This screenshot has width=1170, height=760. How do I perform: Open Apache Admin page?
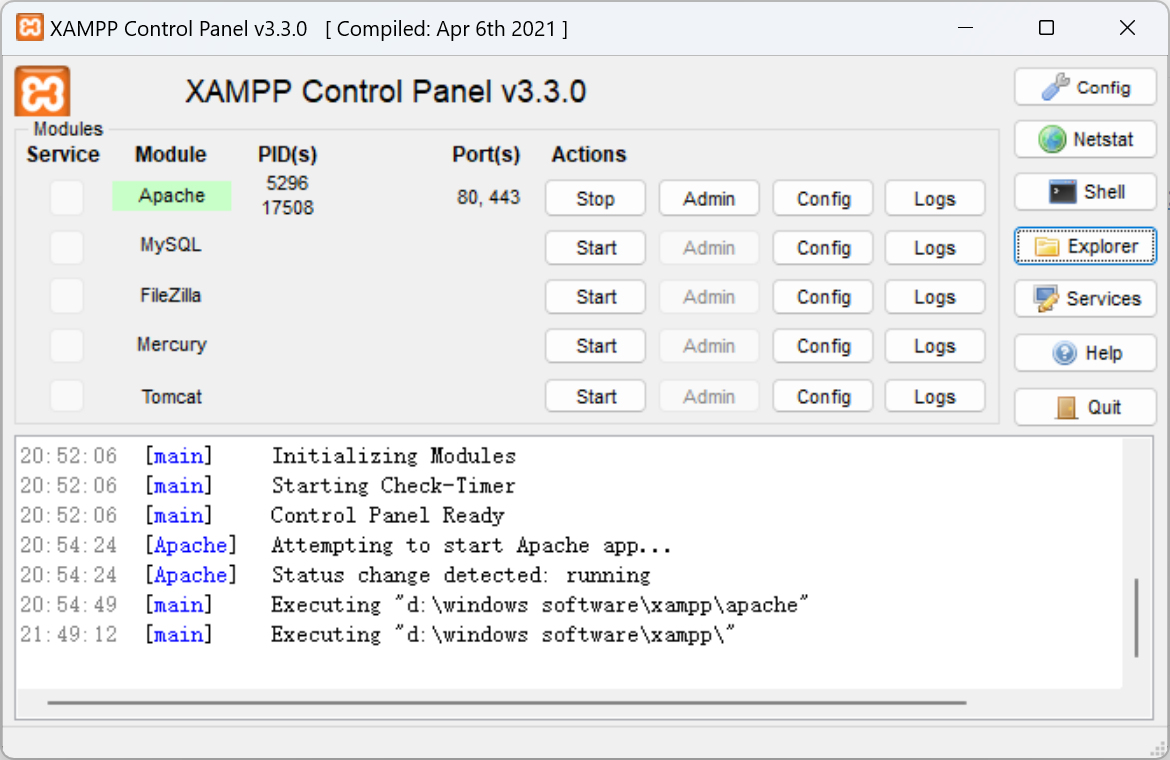pos(709,198)
